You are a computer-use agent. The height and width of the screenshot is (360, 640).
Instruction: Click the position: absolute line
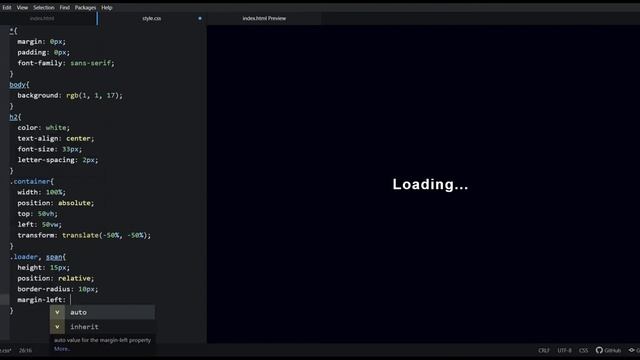pyautogui.click(x=56, y=203)
